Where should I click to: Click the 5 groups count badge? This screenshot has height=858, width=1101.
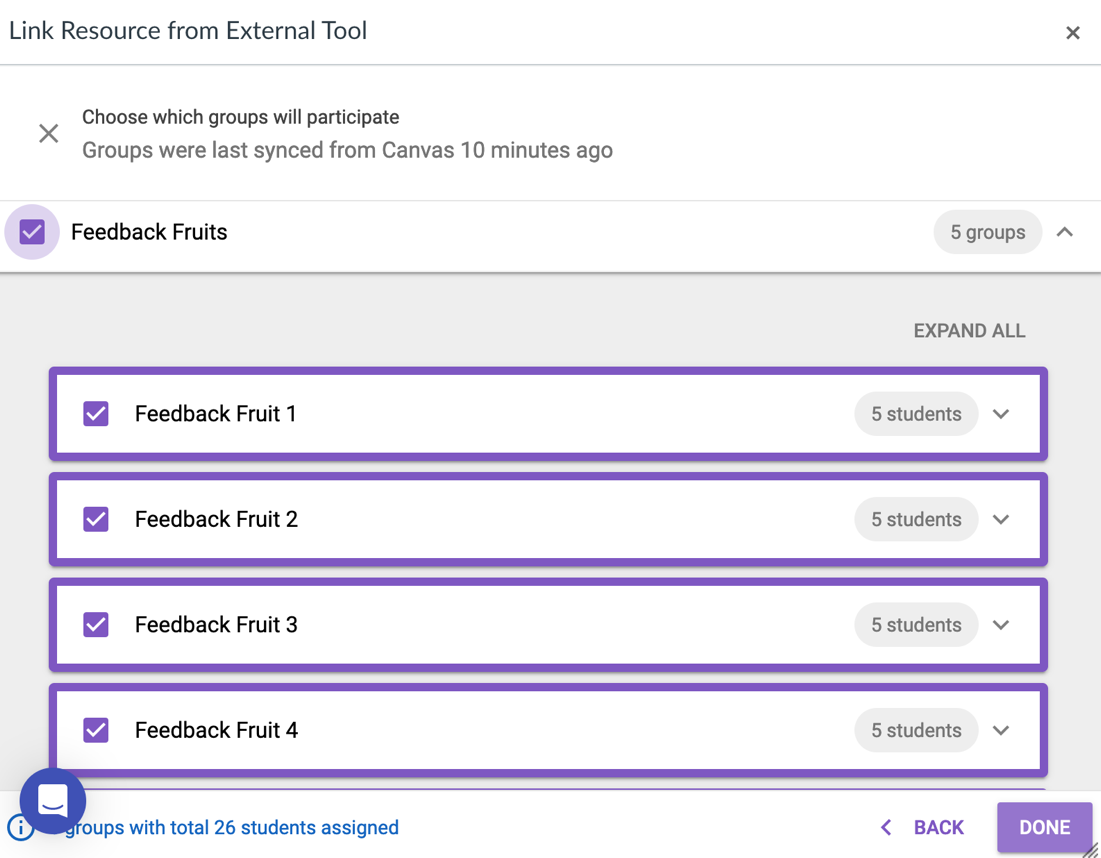click(x=987, y=232)
